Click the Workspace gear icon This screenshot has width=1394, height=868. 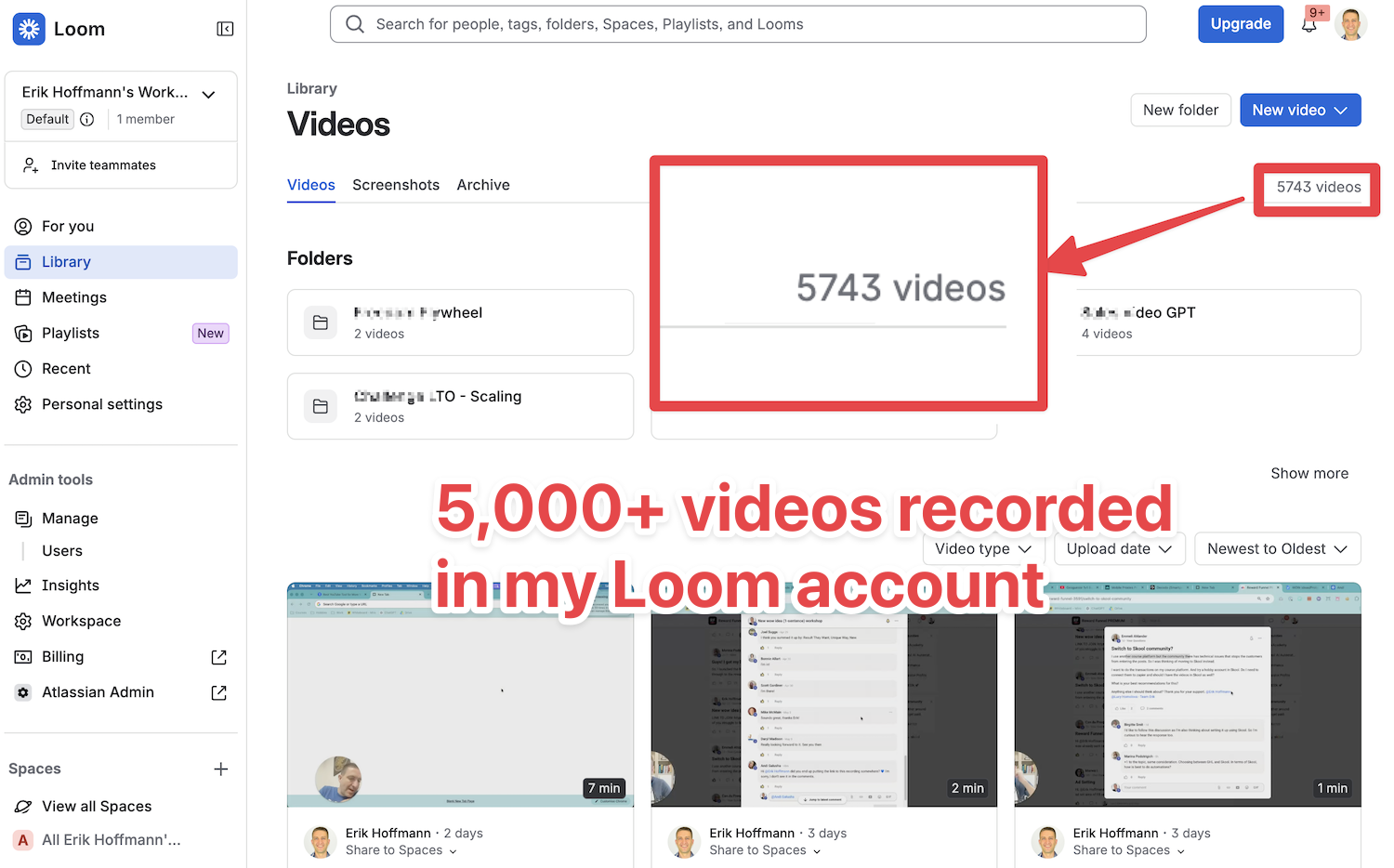pos(23,621)
